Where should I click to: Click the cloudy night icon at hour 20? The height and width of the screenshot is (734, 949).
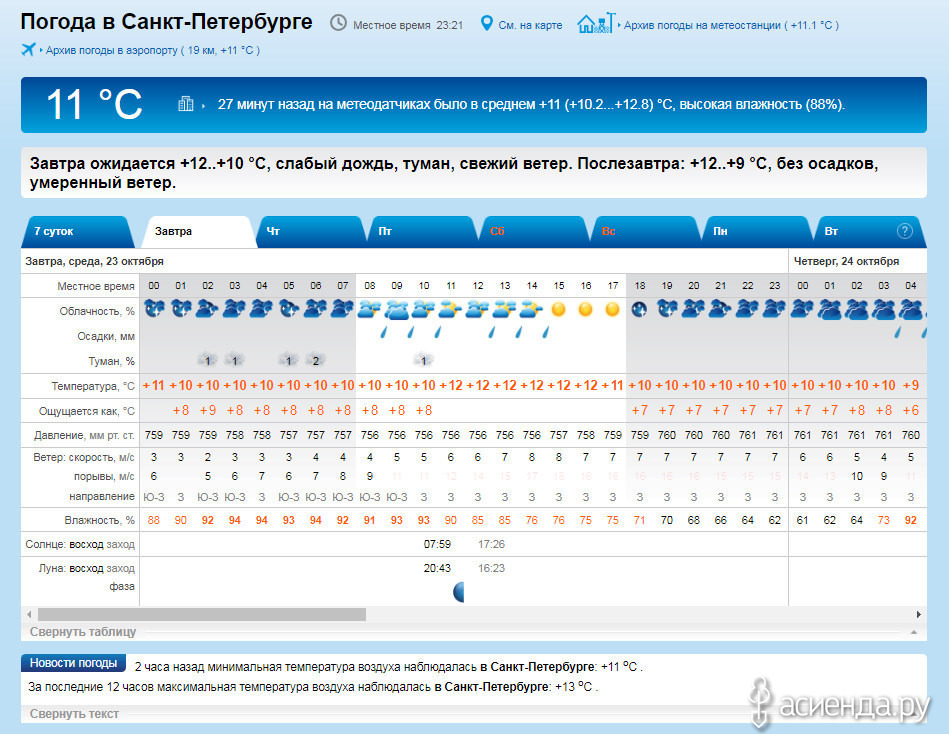[694, 309]
